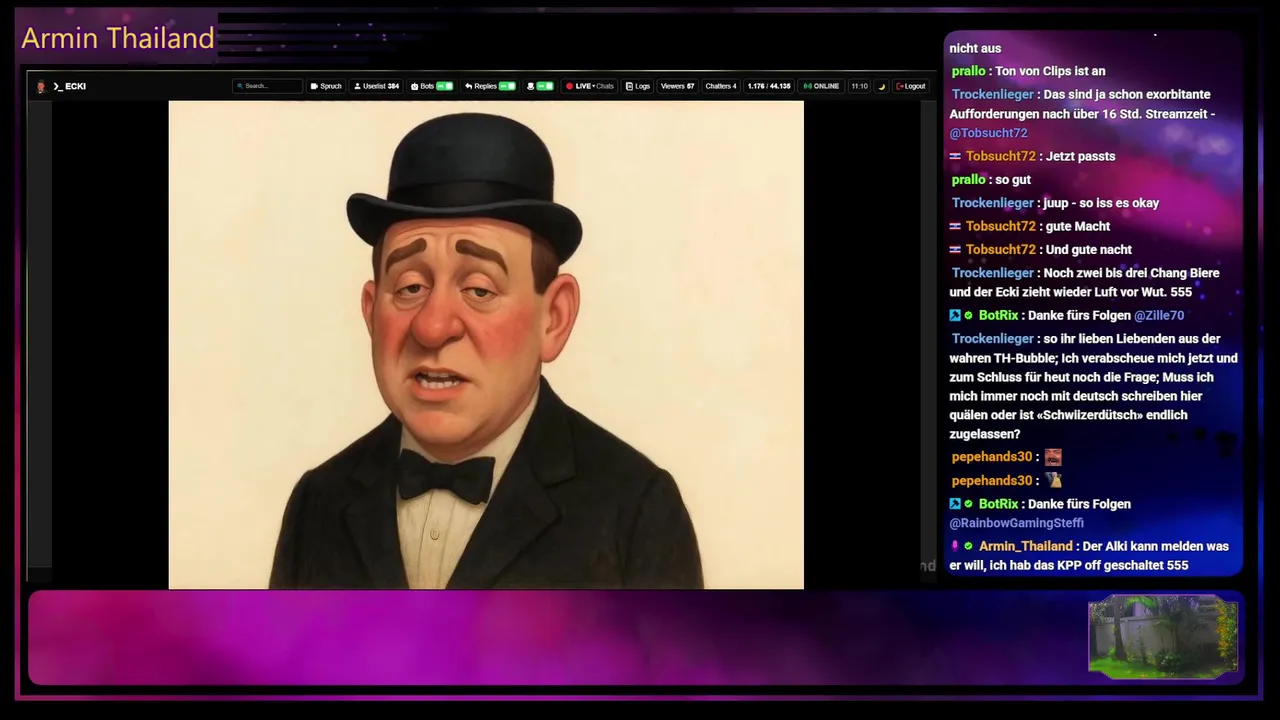The image size is (1280, 720).
Task: Click the 11:10 clock display
Action: point(859,86)
